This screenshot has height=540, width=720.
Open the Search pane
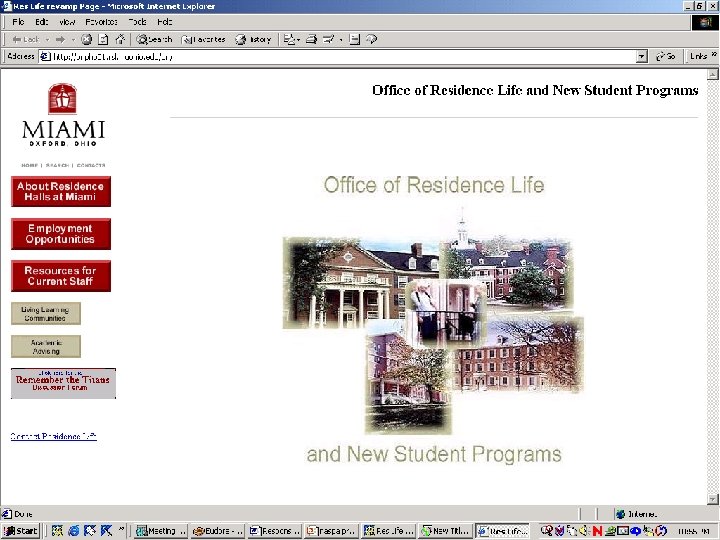(154, 39)
